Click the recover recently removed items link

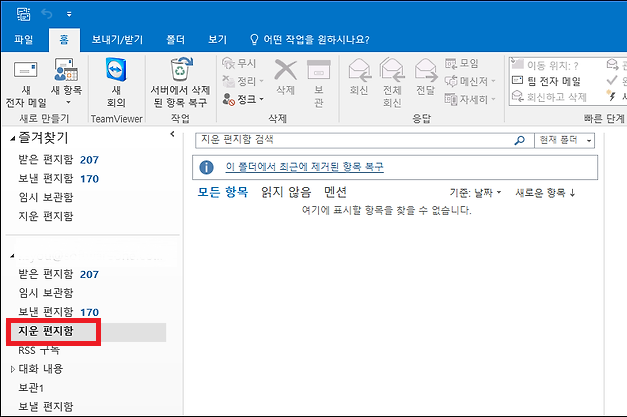304,166
